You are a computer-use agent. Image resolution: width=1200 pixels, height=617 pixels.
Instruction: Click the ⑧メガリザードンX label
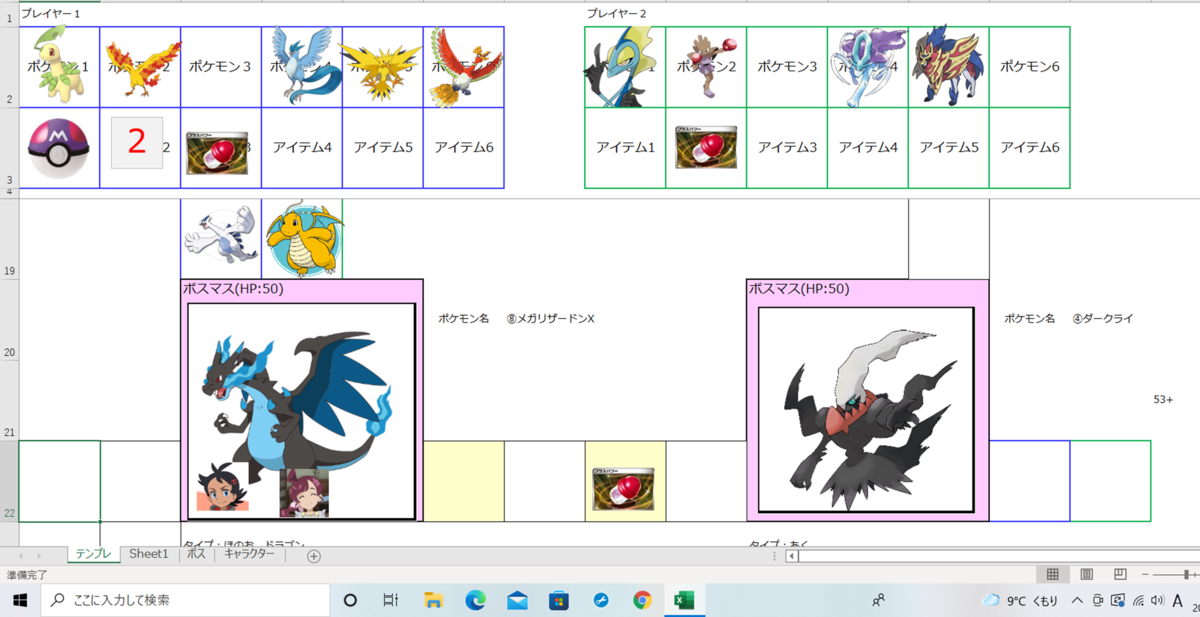pos(550,319)
